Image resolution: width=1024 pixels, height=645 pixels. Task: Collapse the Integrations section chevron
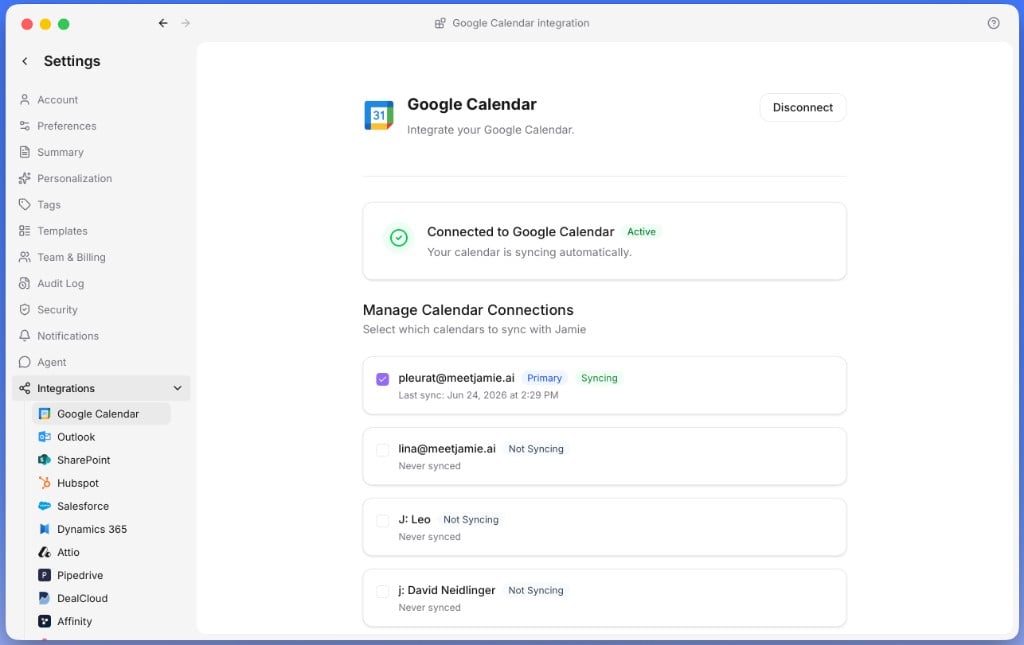[177, 388]
